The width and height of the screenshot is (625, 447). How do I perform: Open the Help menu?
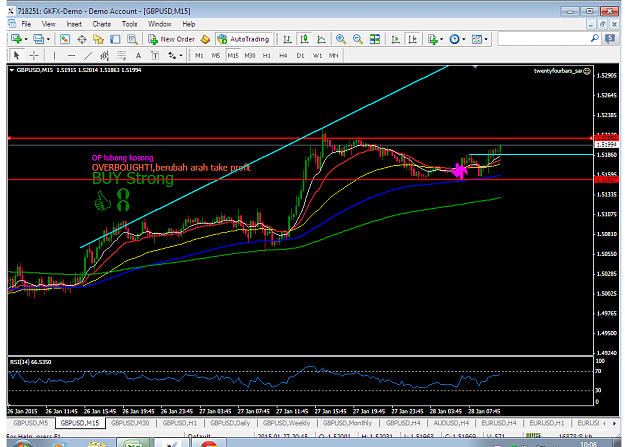[189, 24]
